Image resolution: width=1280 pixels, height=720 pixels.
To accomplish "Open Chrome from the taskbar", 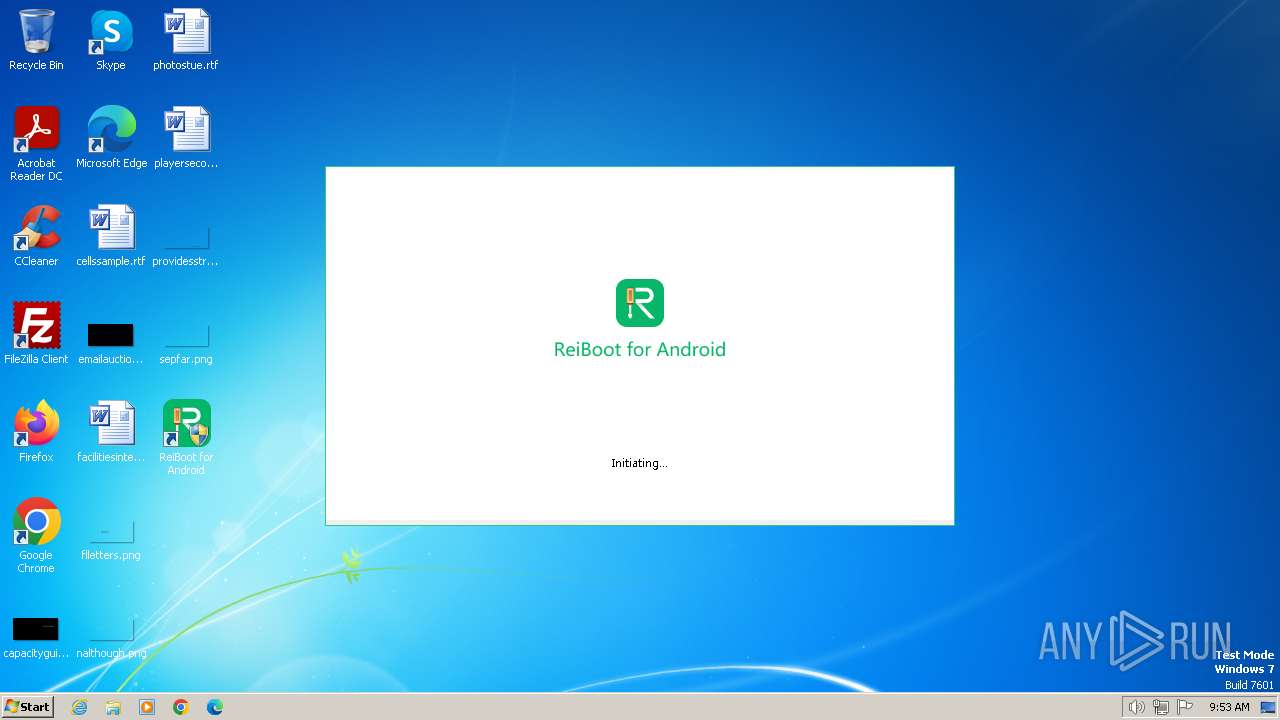I will (x=181, y=707).
